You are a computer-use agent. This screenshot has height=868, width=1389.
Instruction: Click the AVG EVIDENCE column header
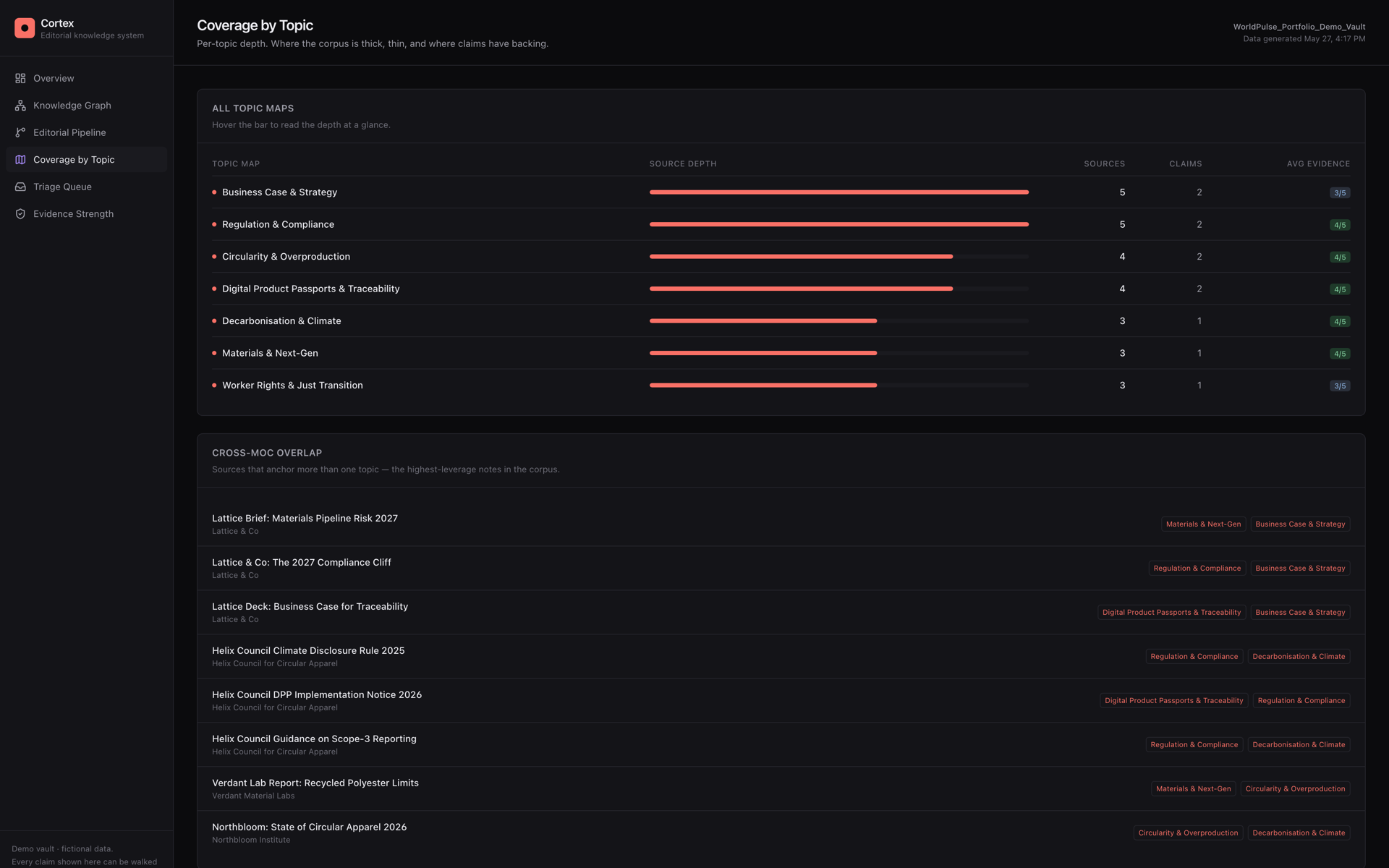tap(1318, 164)
